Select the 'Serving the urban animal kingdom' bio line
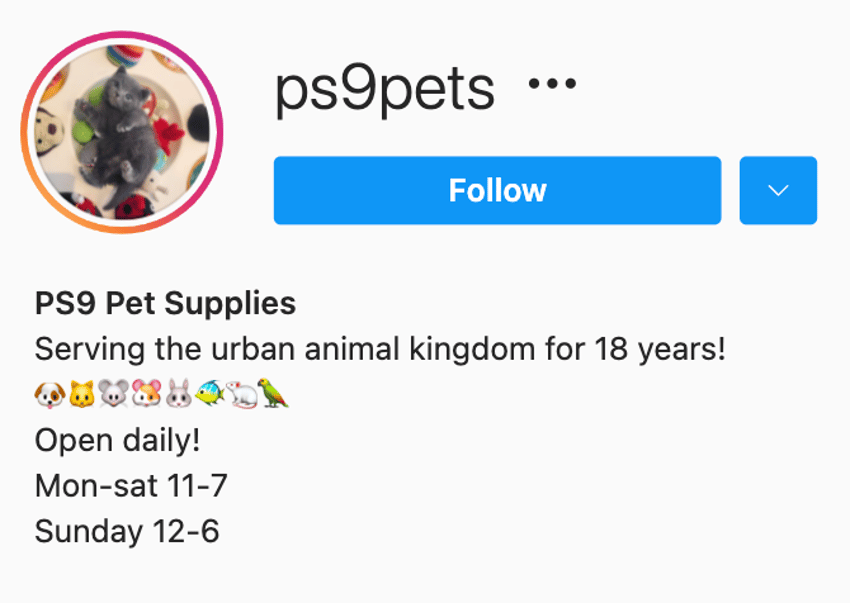This screenshot has height=603, width=850. click(x=380, y=349)
